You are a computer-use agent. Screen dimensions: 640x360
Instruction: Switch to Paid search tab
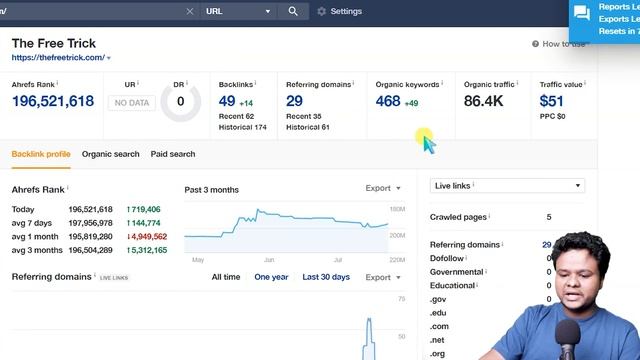coord(173,154)
